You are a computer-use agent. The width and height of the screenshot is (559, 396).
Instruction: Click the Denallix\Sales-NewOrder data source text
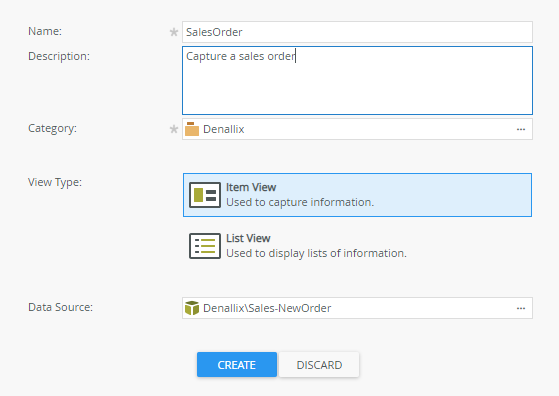(x=267, y=308)
